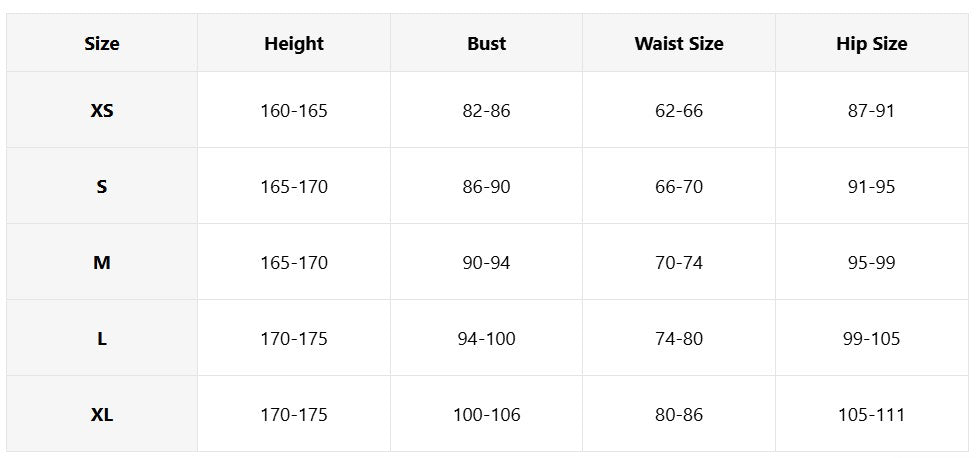This screenshot has width=976, height=458.
Task: Select the S size row label
Action: (x=102, y=186)
